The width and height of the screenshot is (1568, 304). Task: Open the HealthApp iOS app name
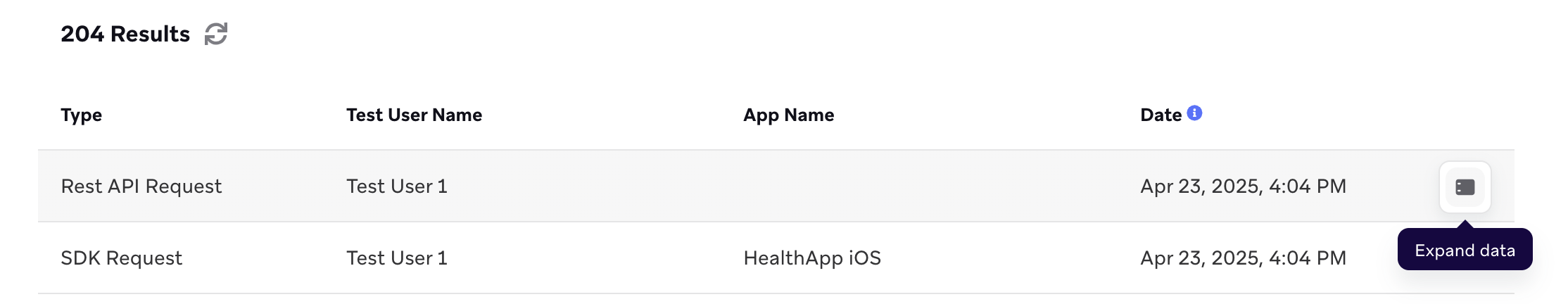pos(811,258)
